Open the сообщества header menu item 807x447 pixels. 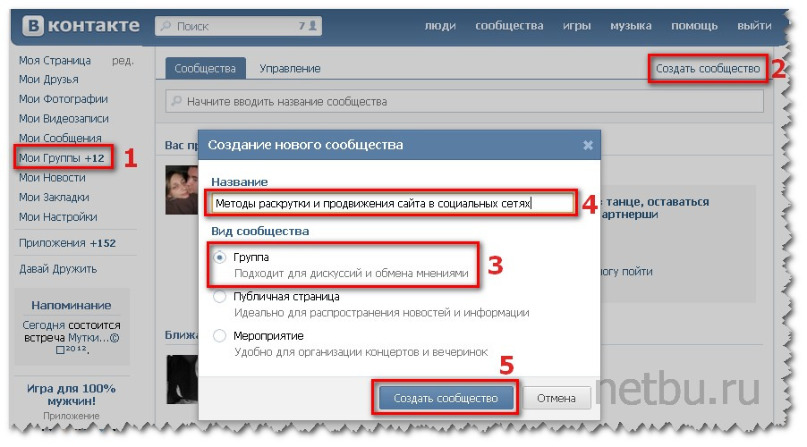click(509, 26)
